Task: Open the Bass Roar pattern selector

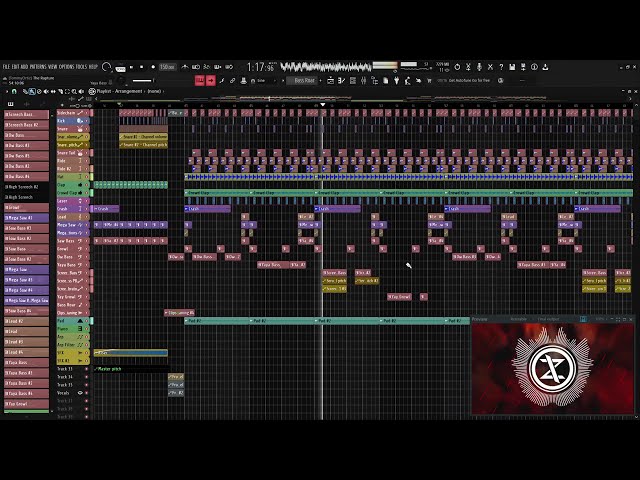Action: click(x=304, y=80)
